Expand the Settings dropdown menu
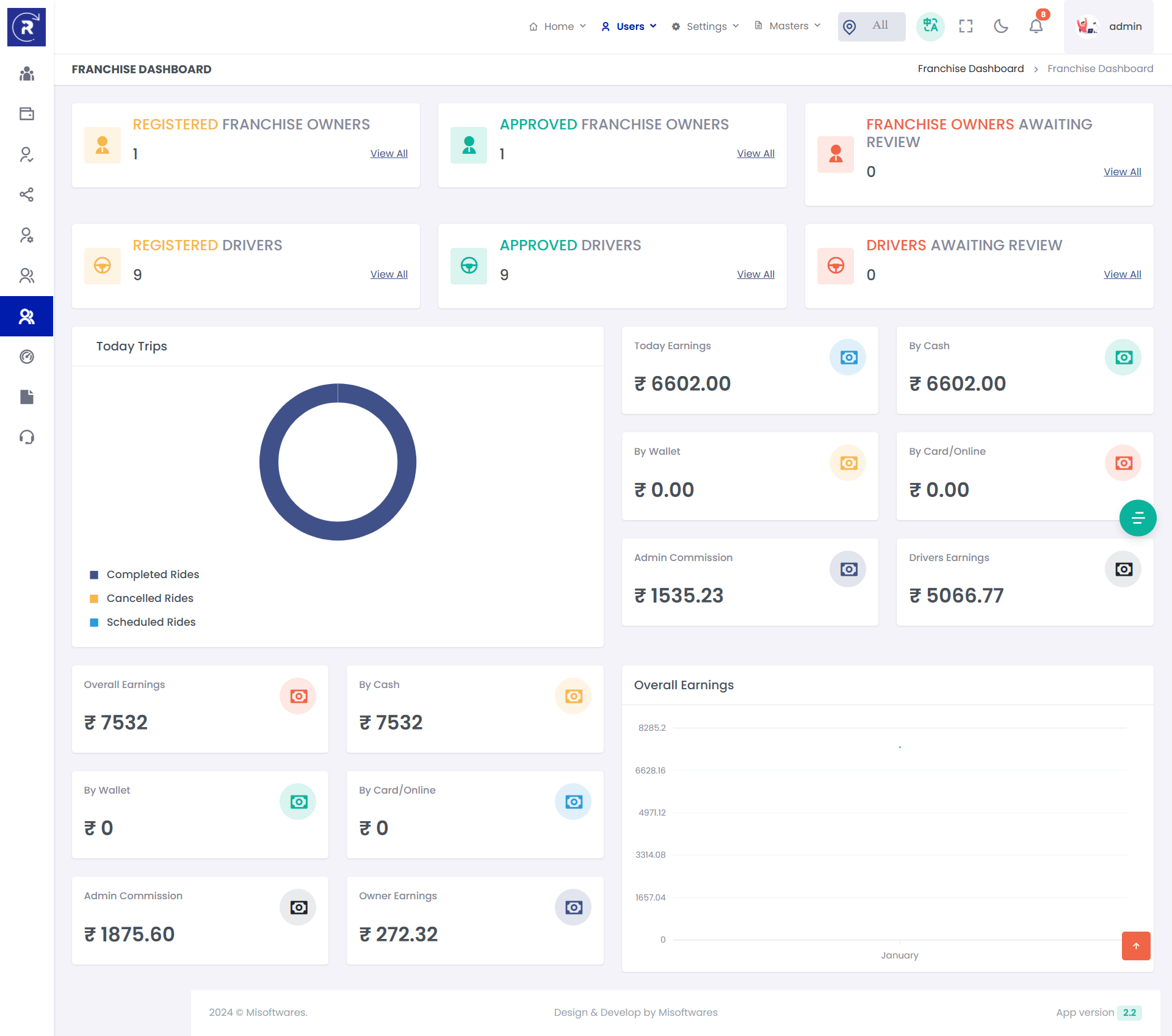1172x1036 pixels. [x=706, y=26]
